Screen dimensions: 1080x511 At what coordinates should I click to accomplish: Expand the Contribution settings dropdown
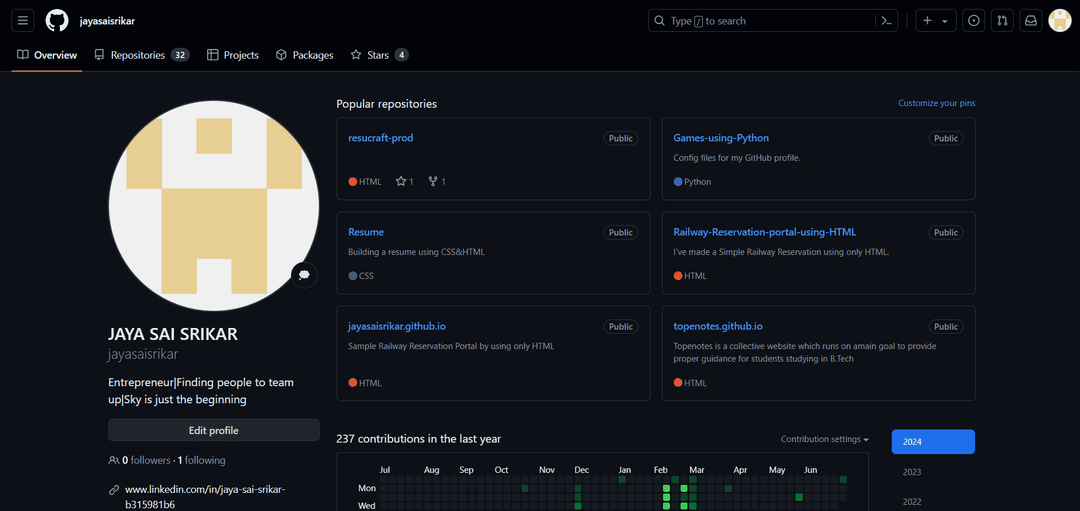tap(824, 439)
